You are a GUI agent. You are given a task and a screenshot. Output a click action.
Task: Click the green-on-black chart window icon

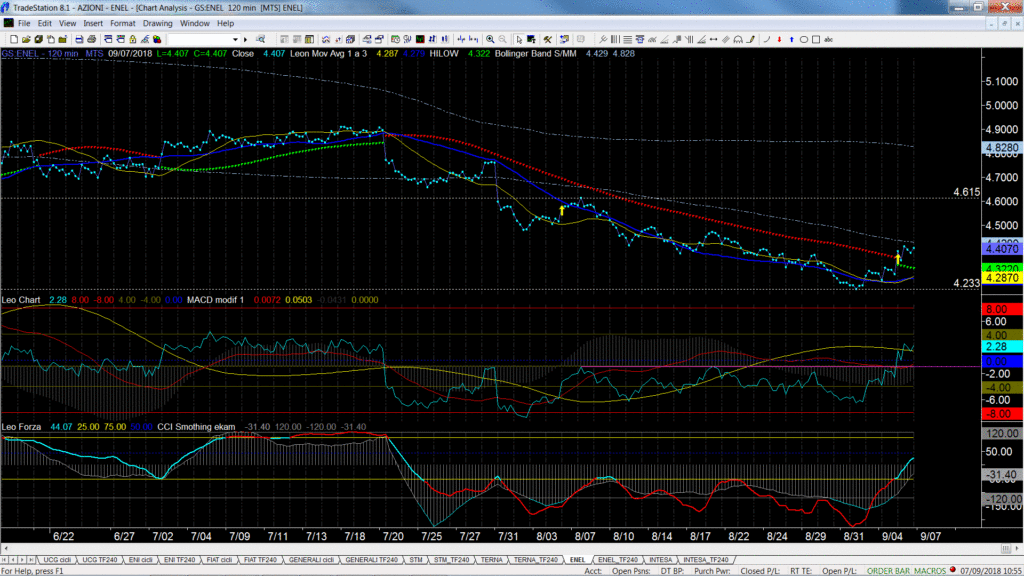click(x=420, y=39)
